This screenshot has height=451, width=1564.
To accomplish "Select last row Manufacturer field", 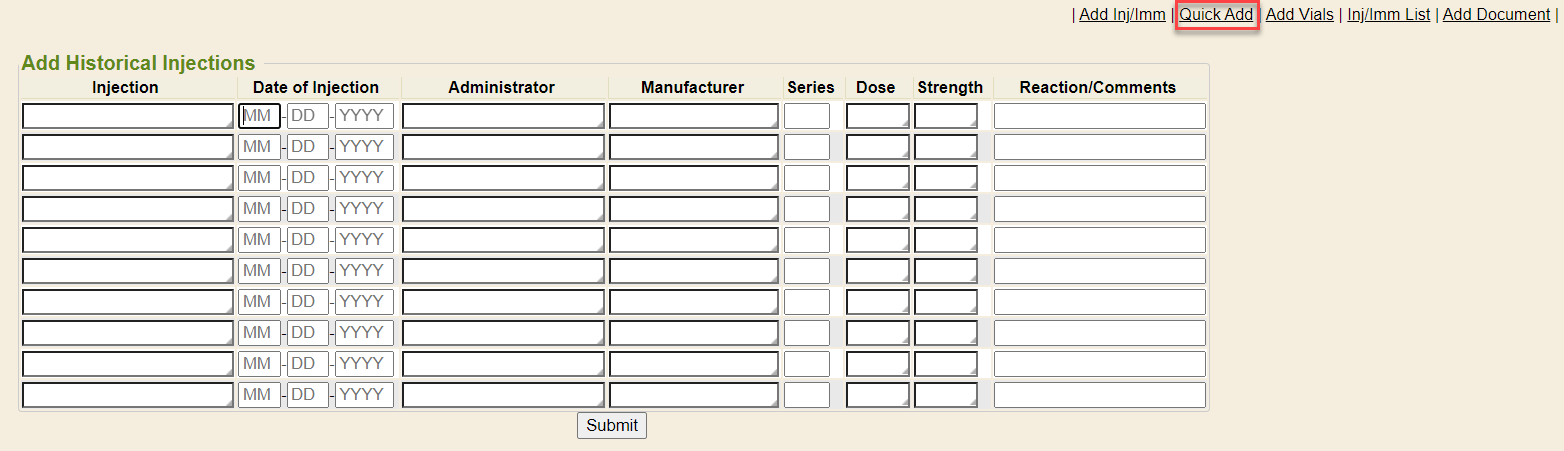I will point(693,395).
